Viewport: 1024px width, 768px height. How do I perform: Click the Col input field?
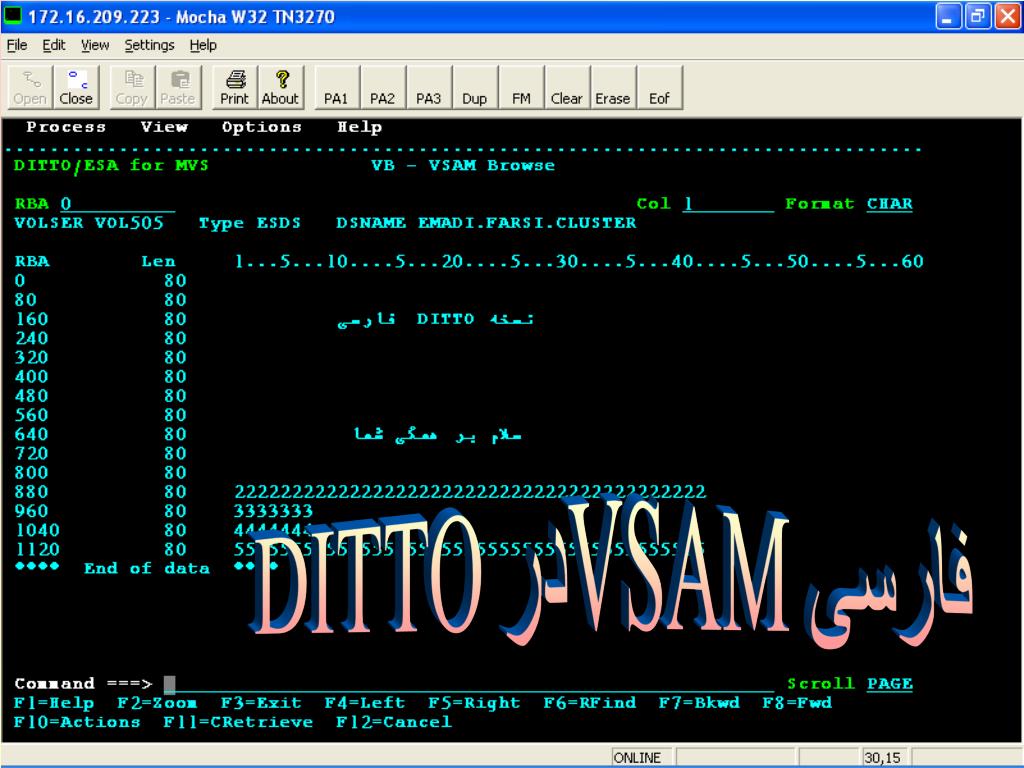(x=728, y=204)
